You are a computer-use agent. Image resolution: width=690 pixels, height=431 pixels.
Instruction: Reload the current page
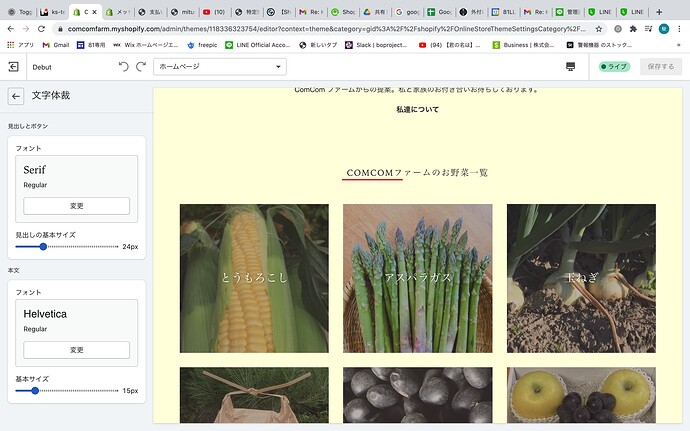[41, 29]
